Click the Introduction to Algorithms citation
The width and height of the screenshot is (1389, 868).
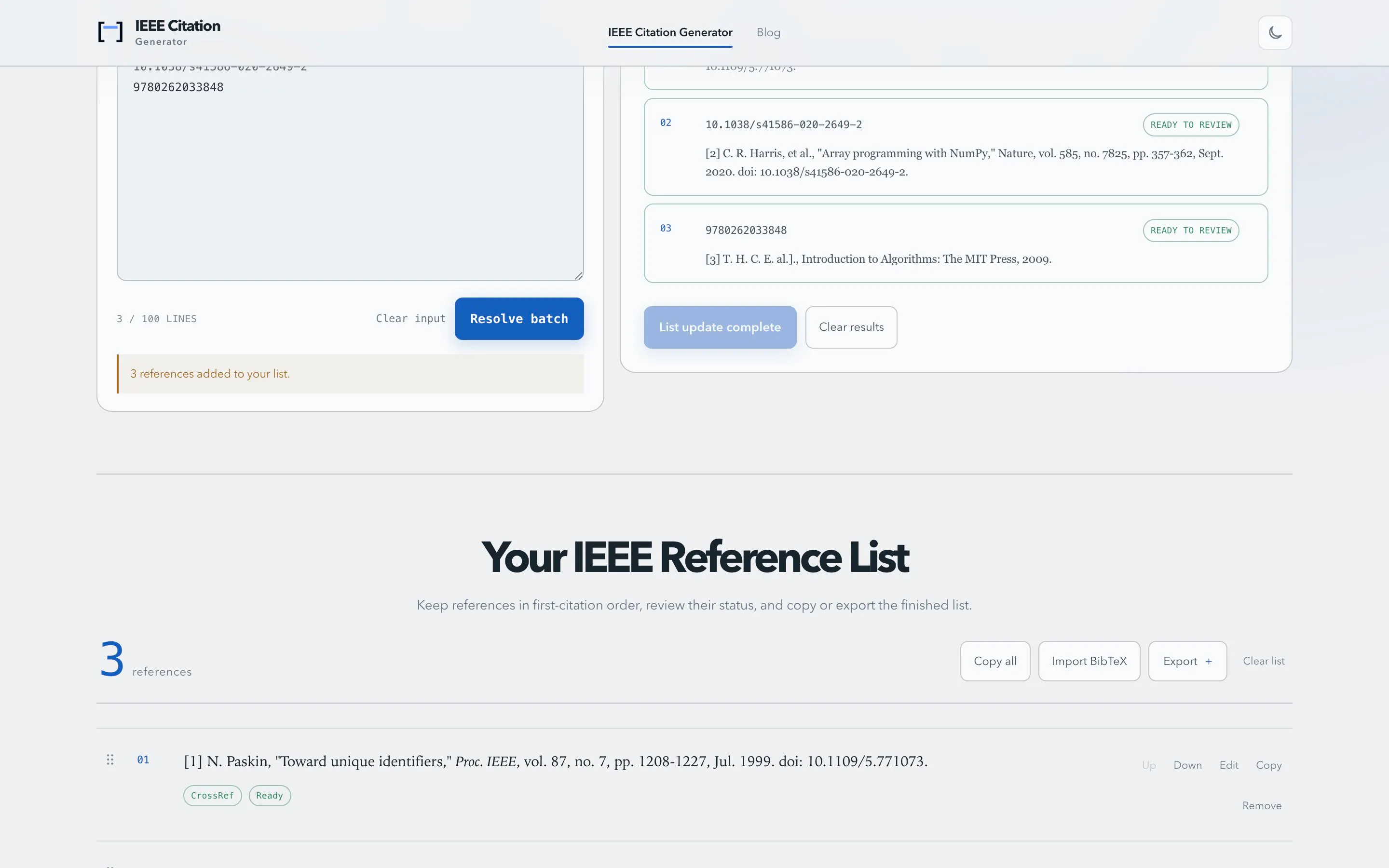pyautogui.click(x=878, y=259)
